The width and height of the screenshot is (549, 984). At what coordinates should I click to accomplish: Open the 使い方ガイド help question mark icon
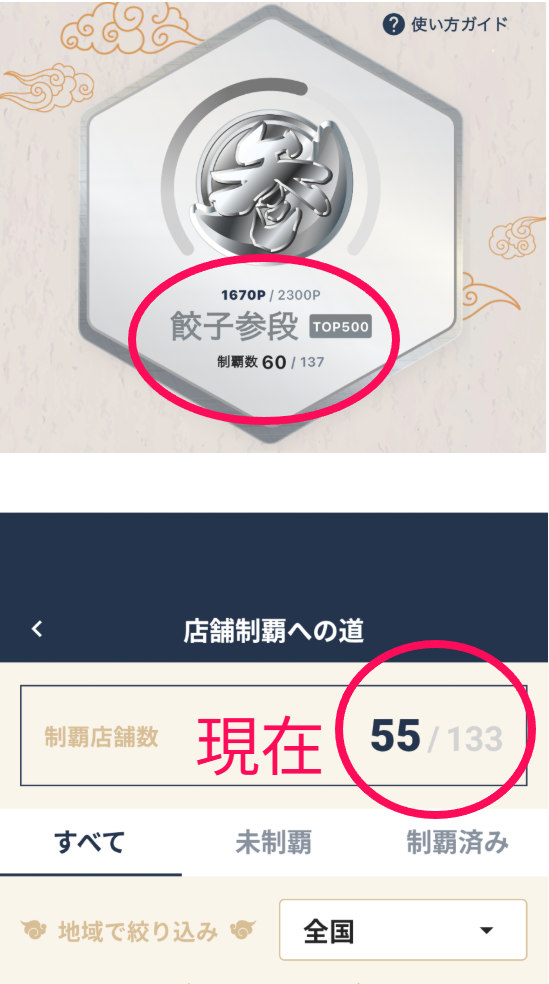393,25
